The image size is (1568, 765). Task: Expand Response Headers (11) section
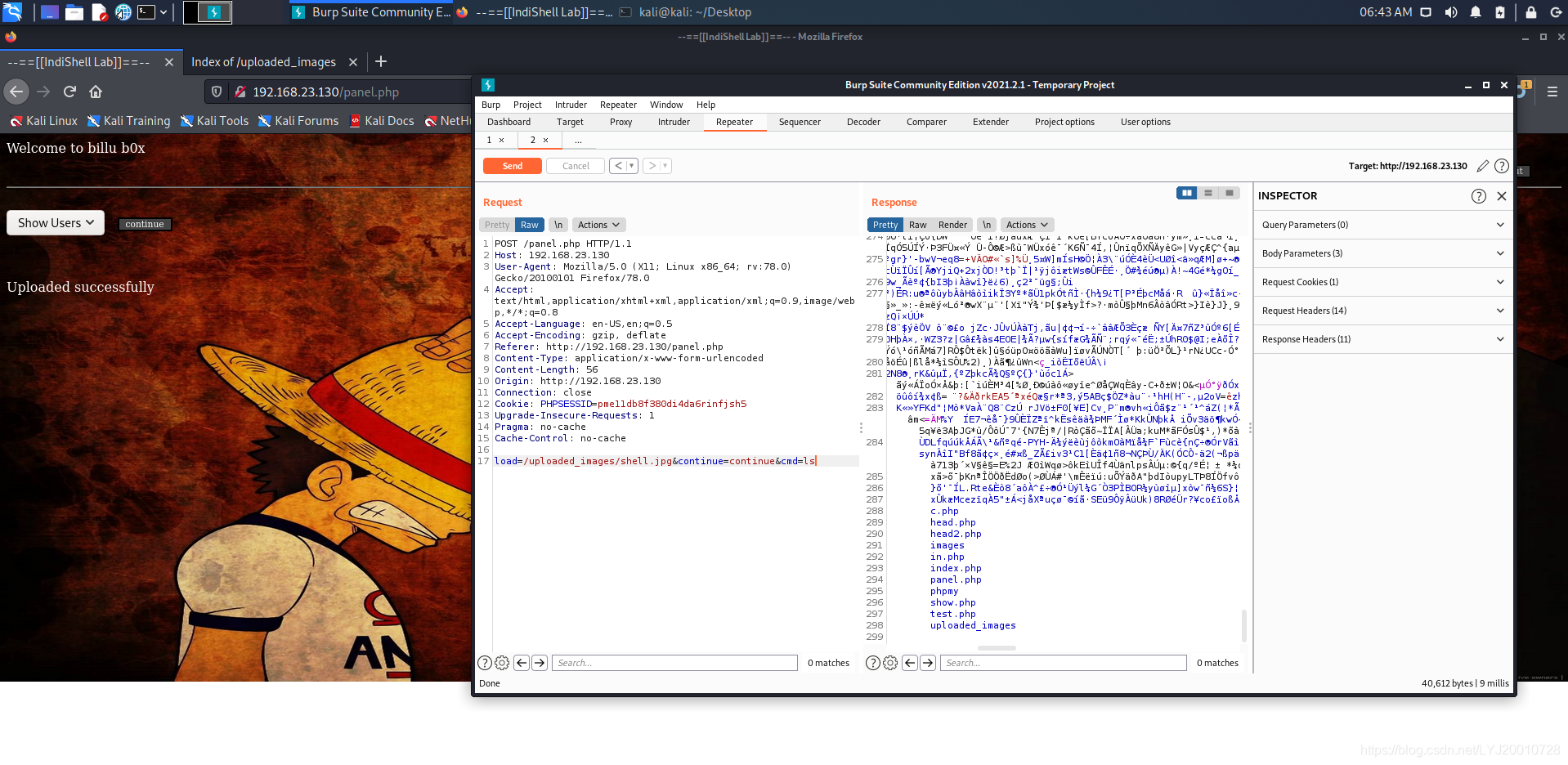click(x=1382, y=339)
